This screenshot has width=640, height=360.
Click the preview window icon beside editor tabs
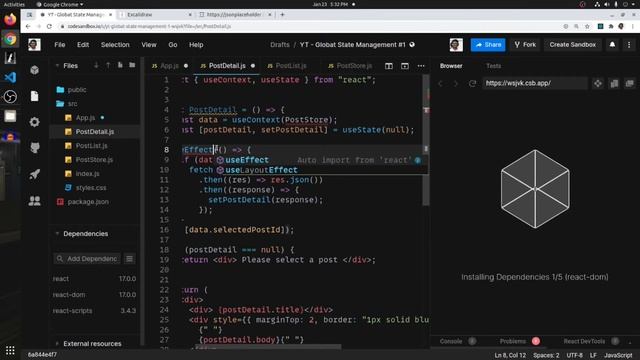coord(404,66)
